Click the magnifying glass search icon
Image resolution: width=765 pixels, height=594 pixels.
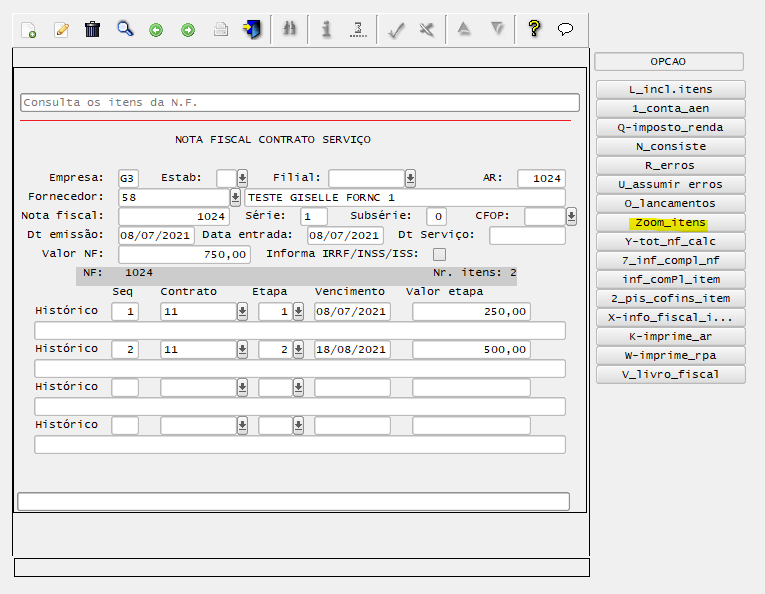tap(125, 29)
